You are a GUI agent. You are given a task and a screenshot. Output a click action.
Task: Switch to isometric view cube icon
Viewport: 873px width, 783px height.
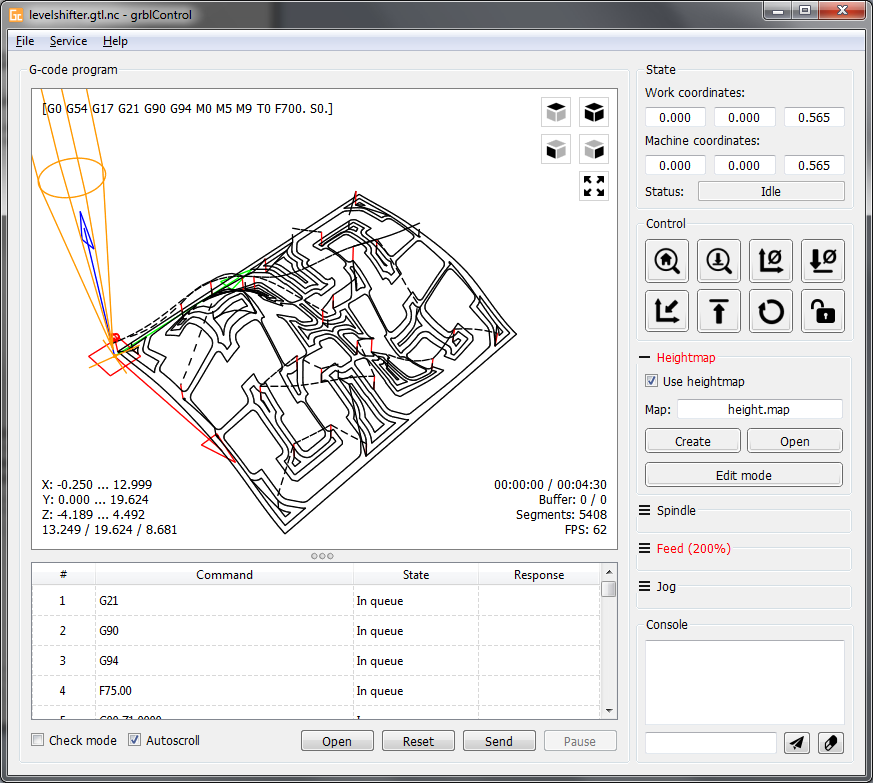(x=594, y=112)
